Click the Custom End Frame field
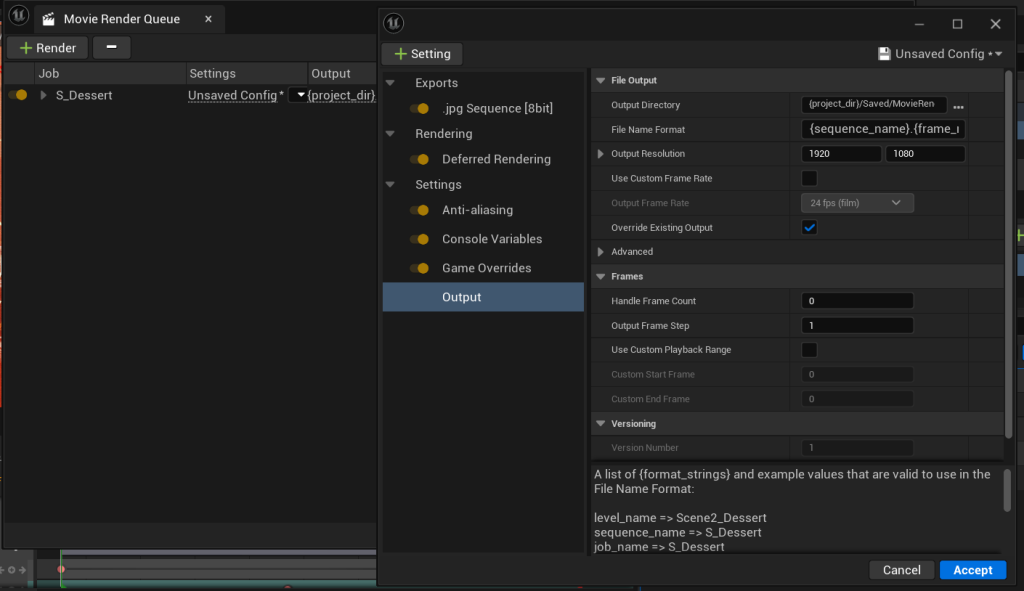 (857, 399)
